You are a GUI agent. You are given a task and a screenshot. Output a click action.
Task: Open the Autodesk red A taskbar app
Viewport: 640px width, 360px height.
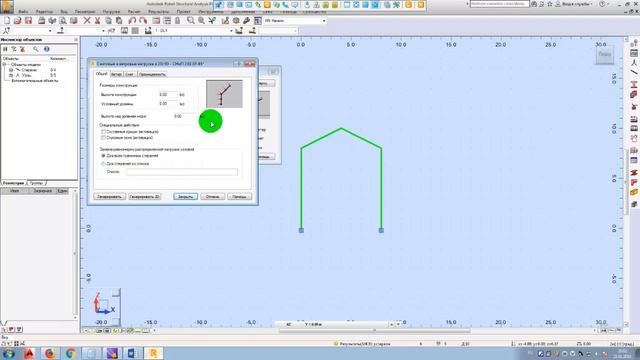point(29,353)
